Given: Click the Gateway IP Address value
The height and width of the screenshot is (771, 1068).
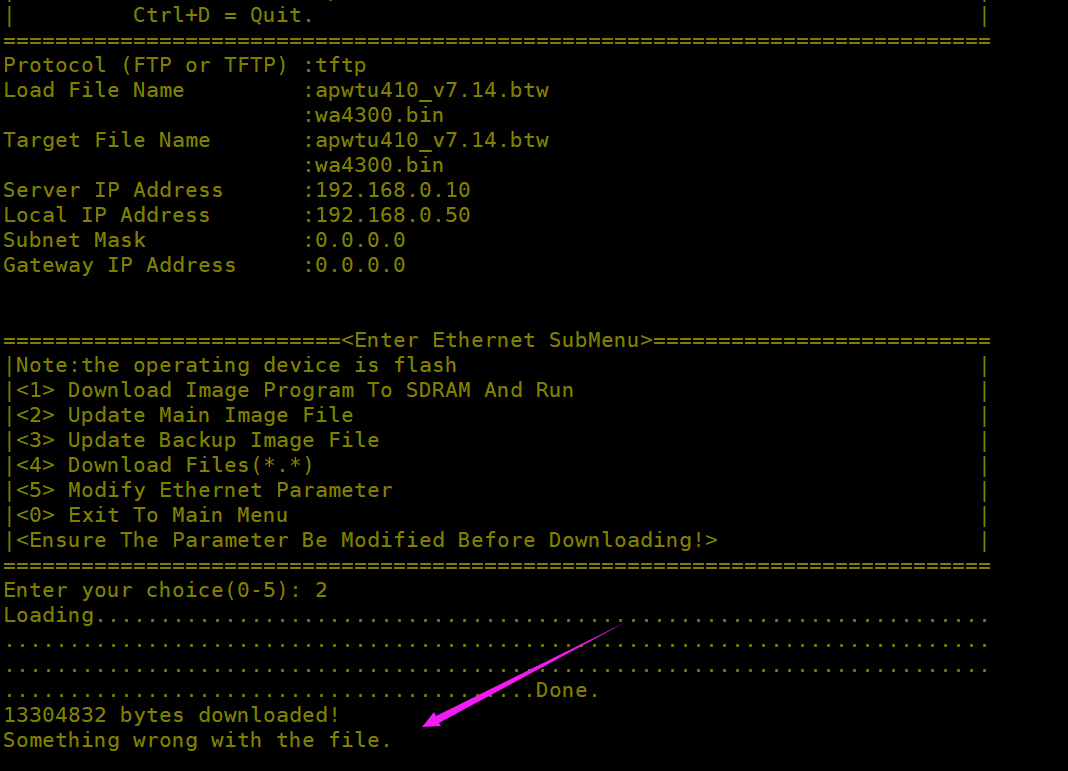Looking at the screenshot, I should (x=360, y=265).
